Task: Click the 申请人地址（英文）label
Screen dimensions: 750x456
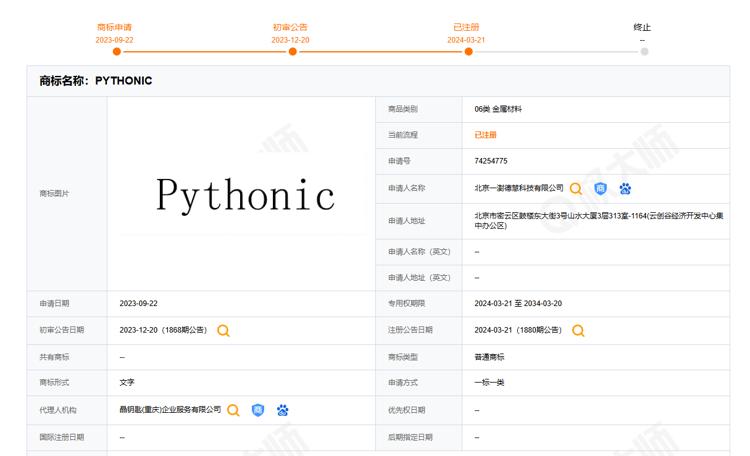Action: coord(419,278)
